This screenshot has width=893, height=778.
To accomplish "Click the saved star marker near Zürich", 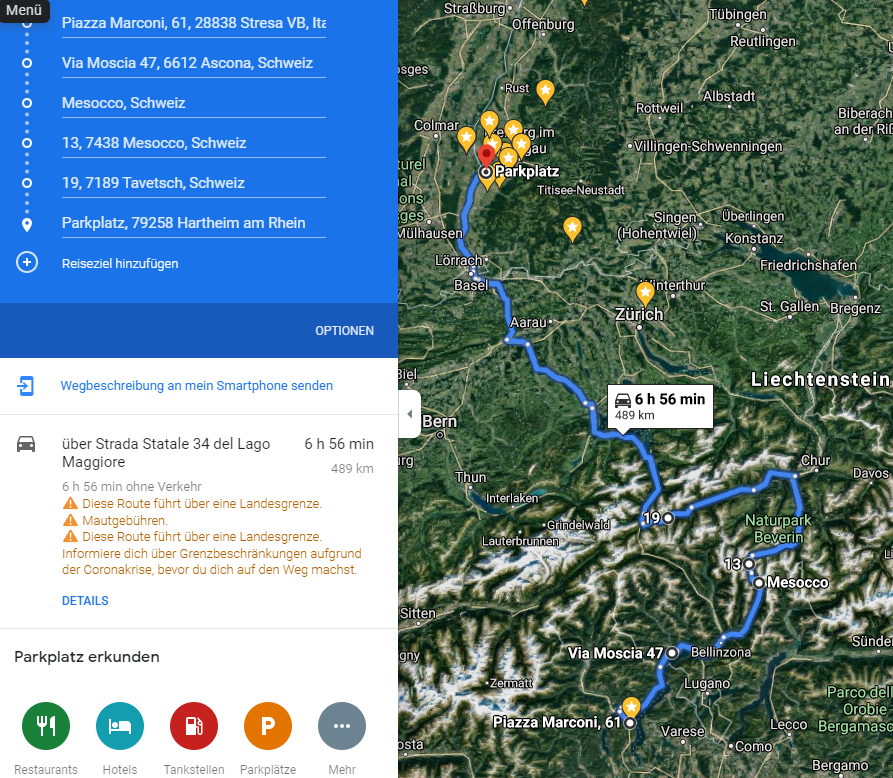I will tap(645, 293).
